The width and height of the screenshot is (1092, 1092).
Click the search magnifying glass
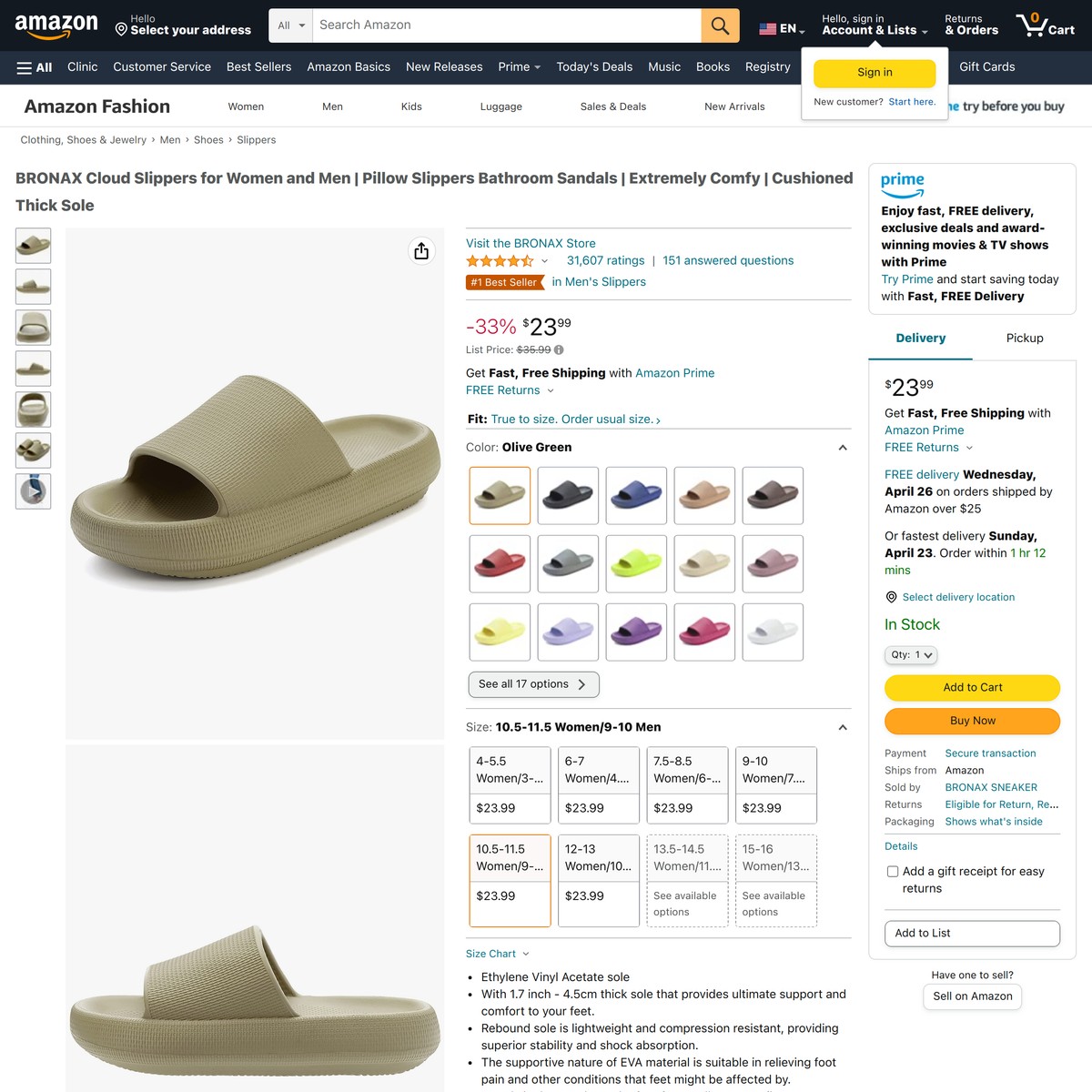(x=719, y=25)
